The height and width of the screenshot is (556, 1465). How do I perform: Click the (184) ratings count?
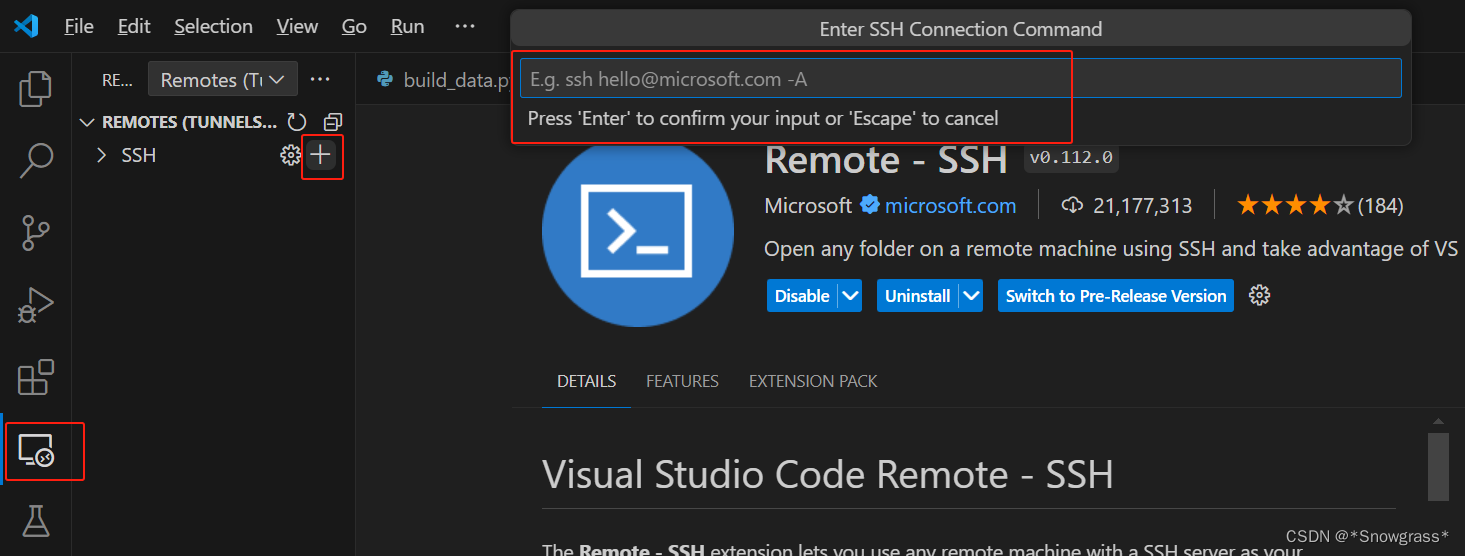pos(1380,206)
